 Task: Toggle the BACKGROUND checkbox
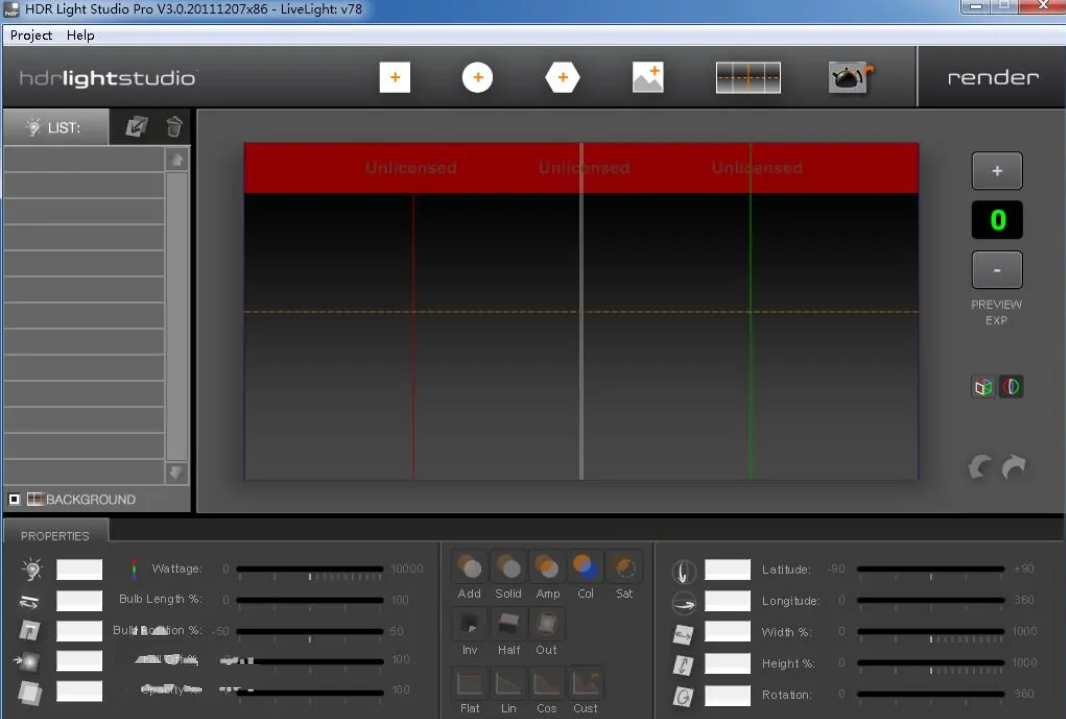(x=14, y=499)
